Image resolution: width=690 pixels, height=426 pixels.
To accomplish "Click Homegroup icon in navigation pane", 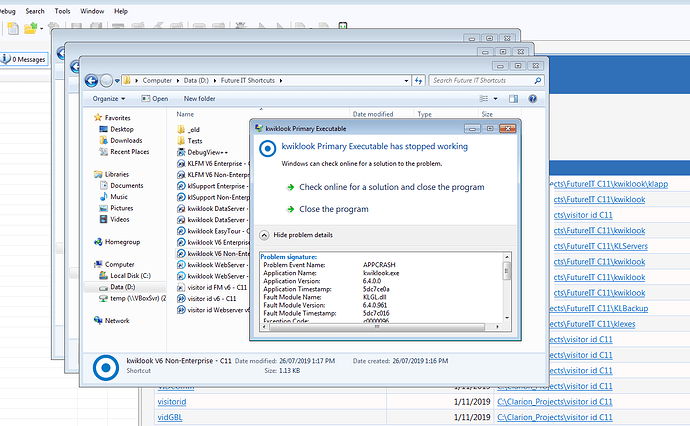I will pos(98,242).
